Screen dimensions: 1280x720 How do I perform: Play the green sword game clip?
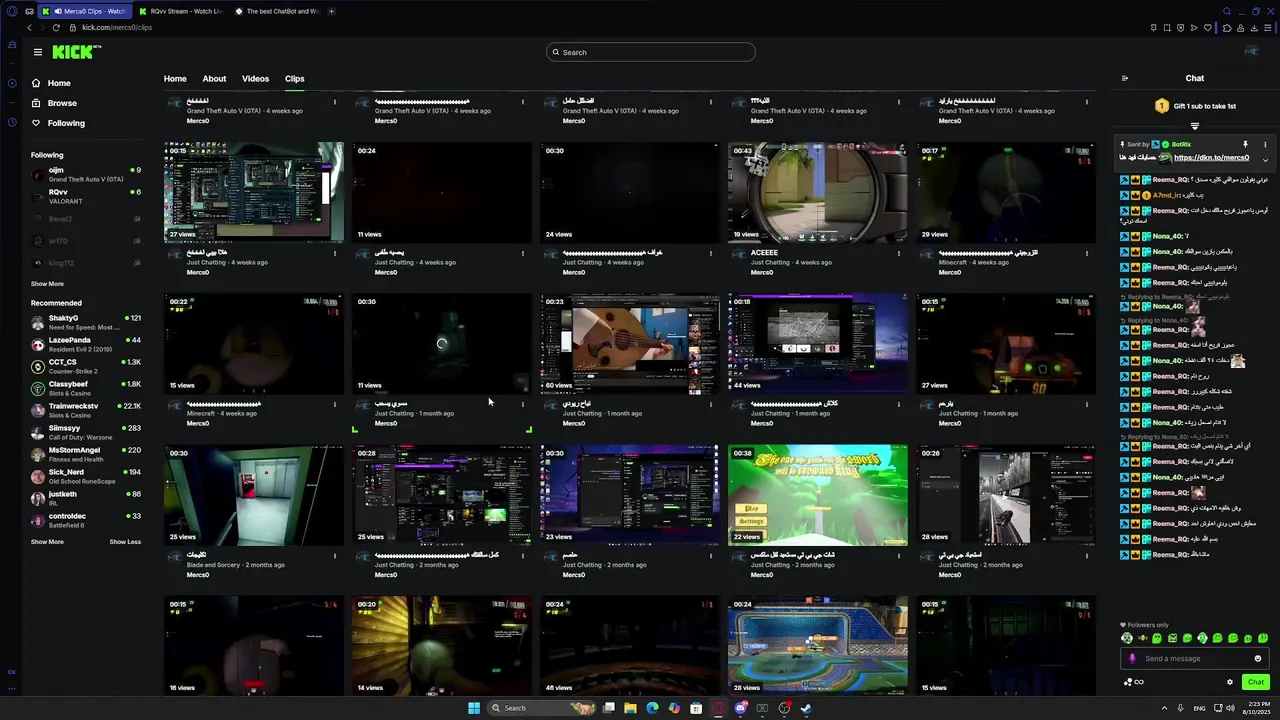(x=817, y=495)
